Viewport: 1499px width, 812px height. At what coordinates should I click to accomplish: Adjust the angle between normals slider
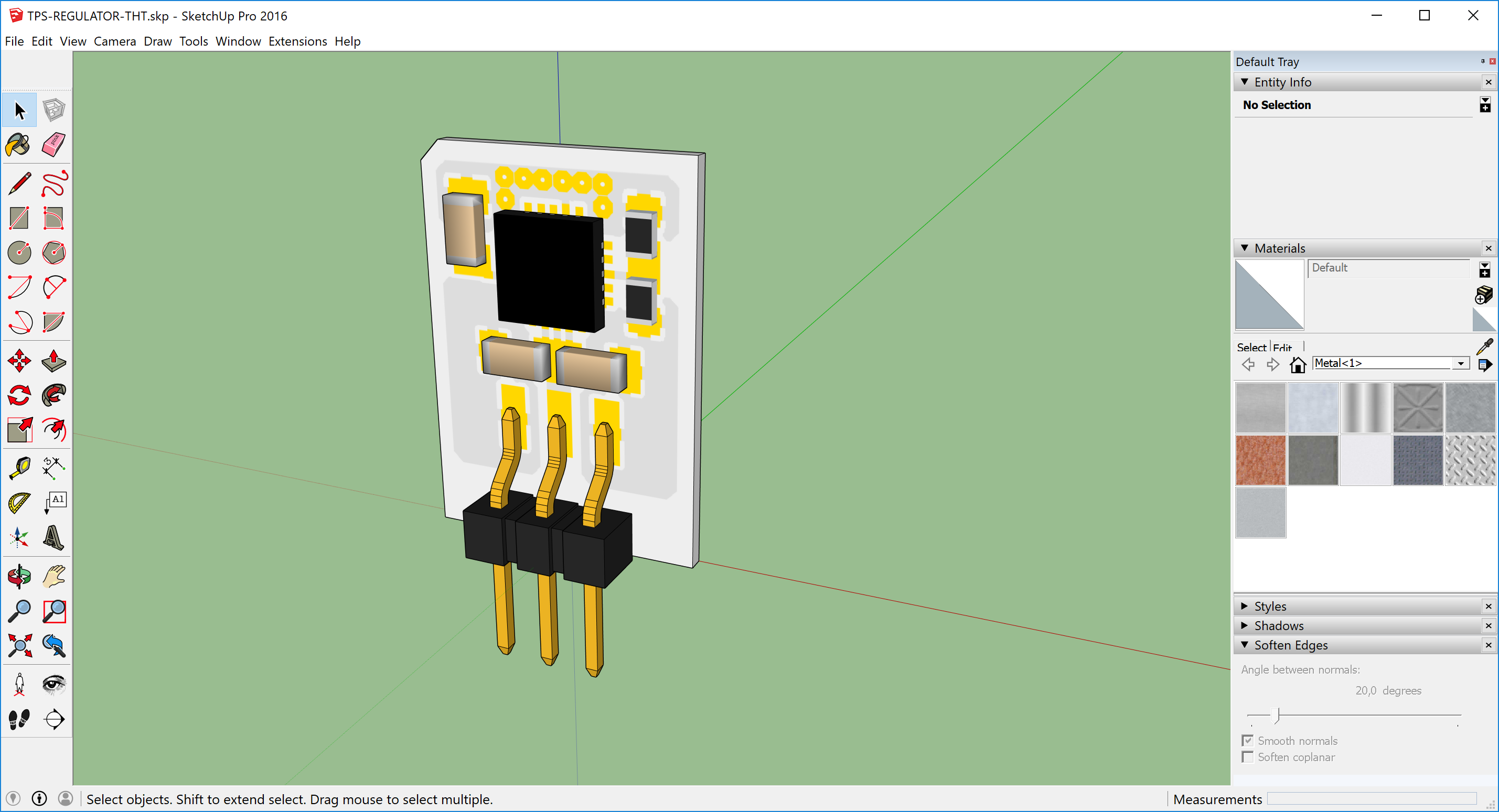coord(1277,715)
